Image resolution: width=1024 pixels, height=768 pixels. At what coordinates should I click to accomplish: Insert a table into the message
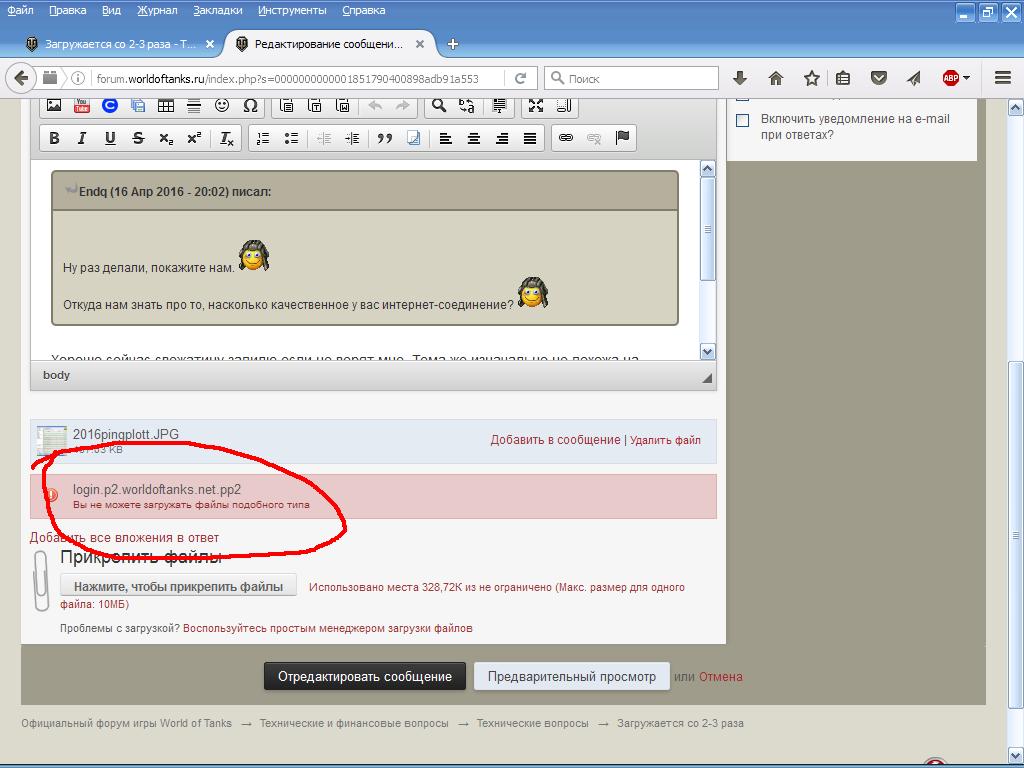coord(166,105)
